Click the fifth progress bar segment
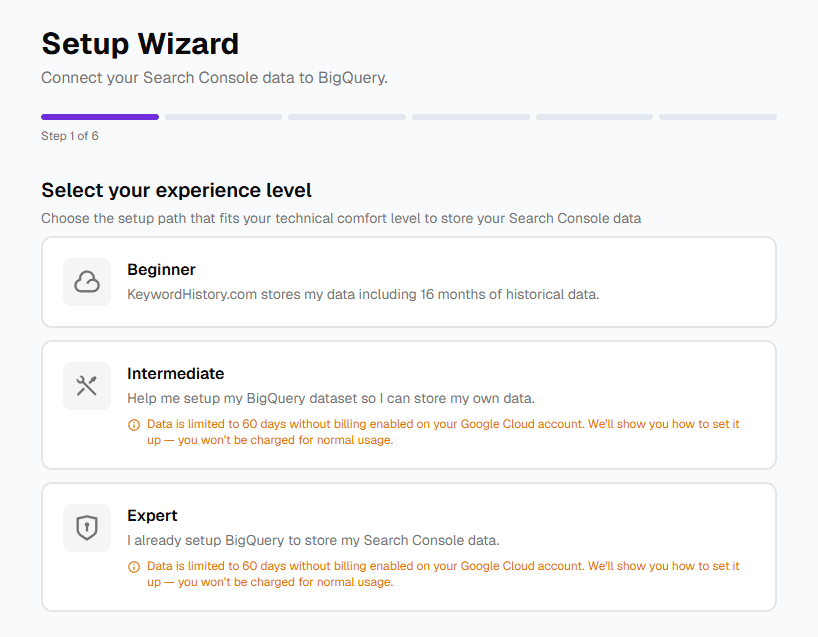Image resolution: width=818 pixels, height=637 pixels. coord(594,117)
